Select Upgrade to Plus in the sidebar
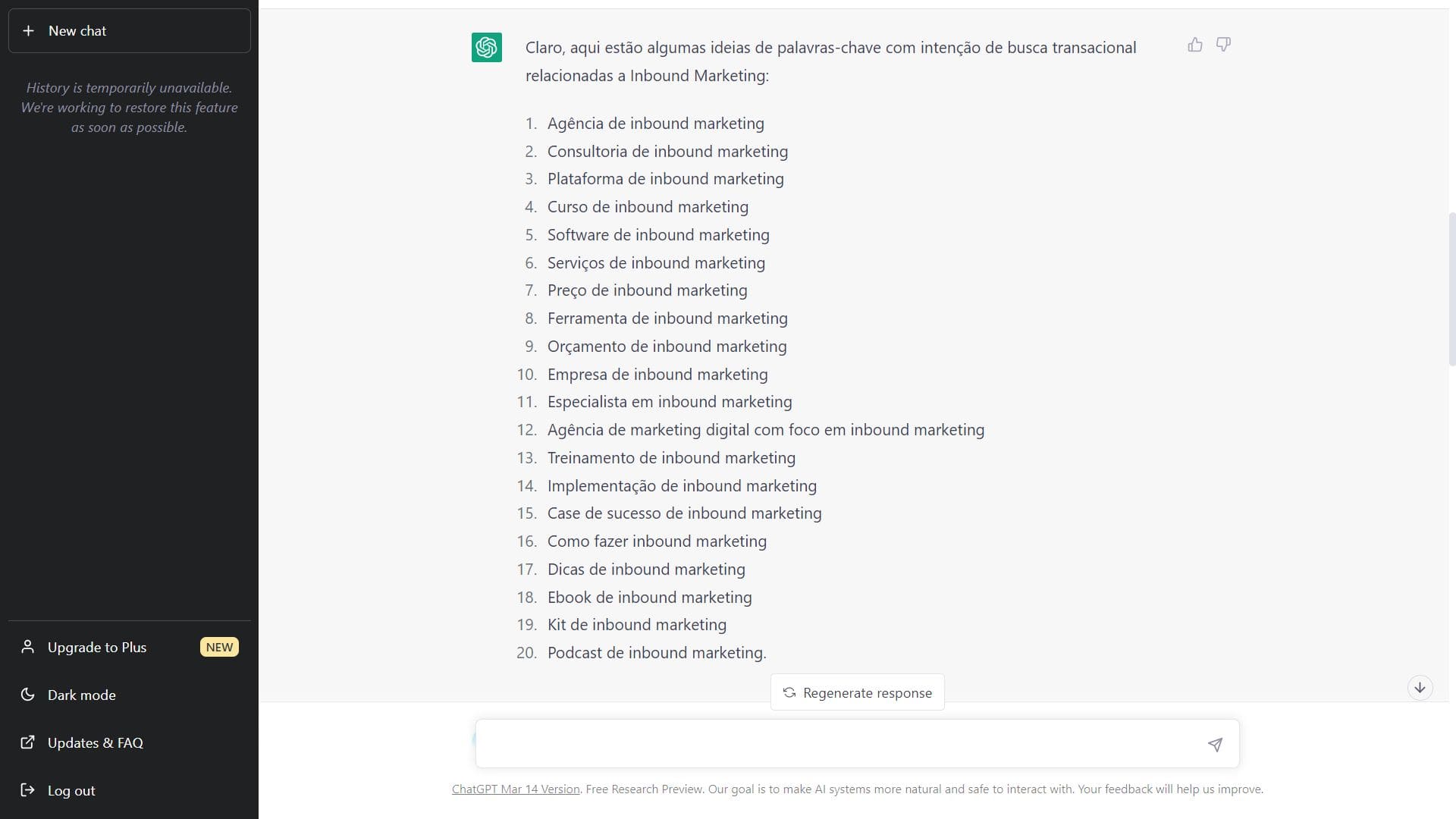This screenshot has height=819, width=1456. (97, 647)
